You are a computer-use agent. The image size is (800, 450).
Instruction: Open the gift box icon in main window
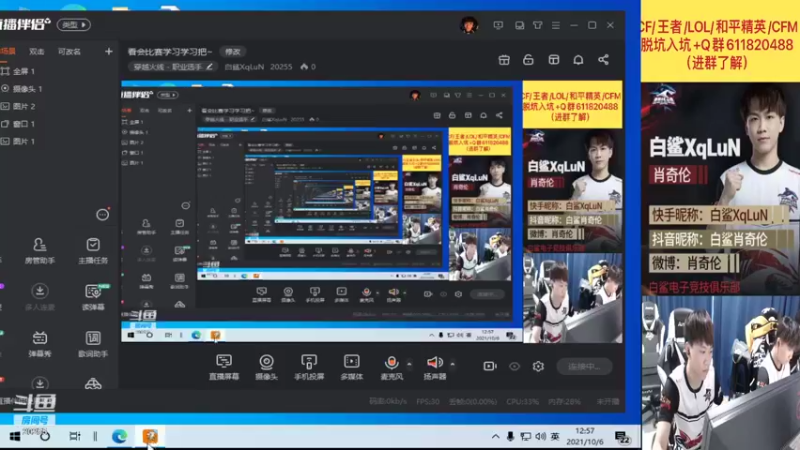pos(504,60)
